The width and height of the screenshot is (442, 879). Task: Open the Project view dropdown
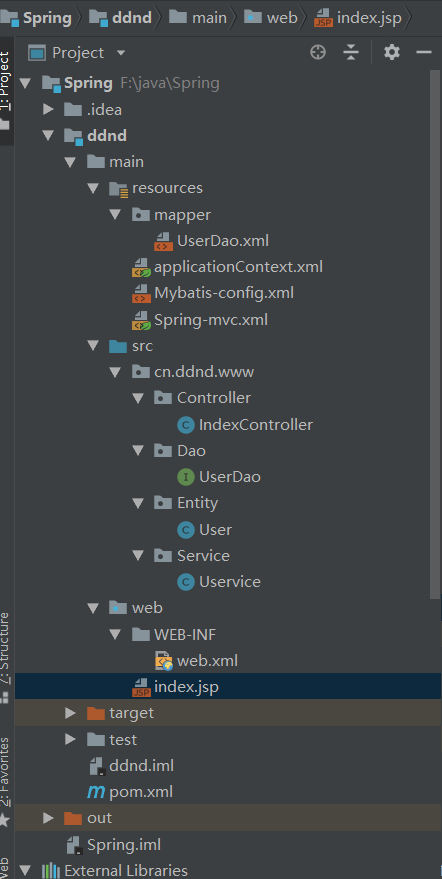[x=121, y=53]
